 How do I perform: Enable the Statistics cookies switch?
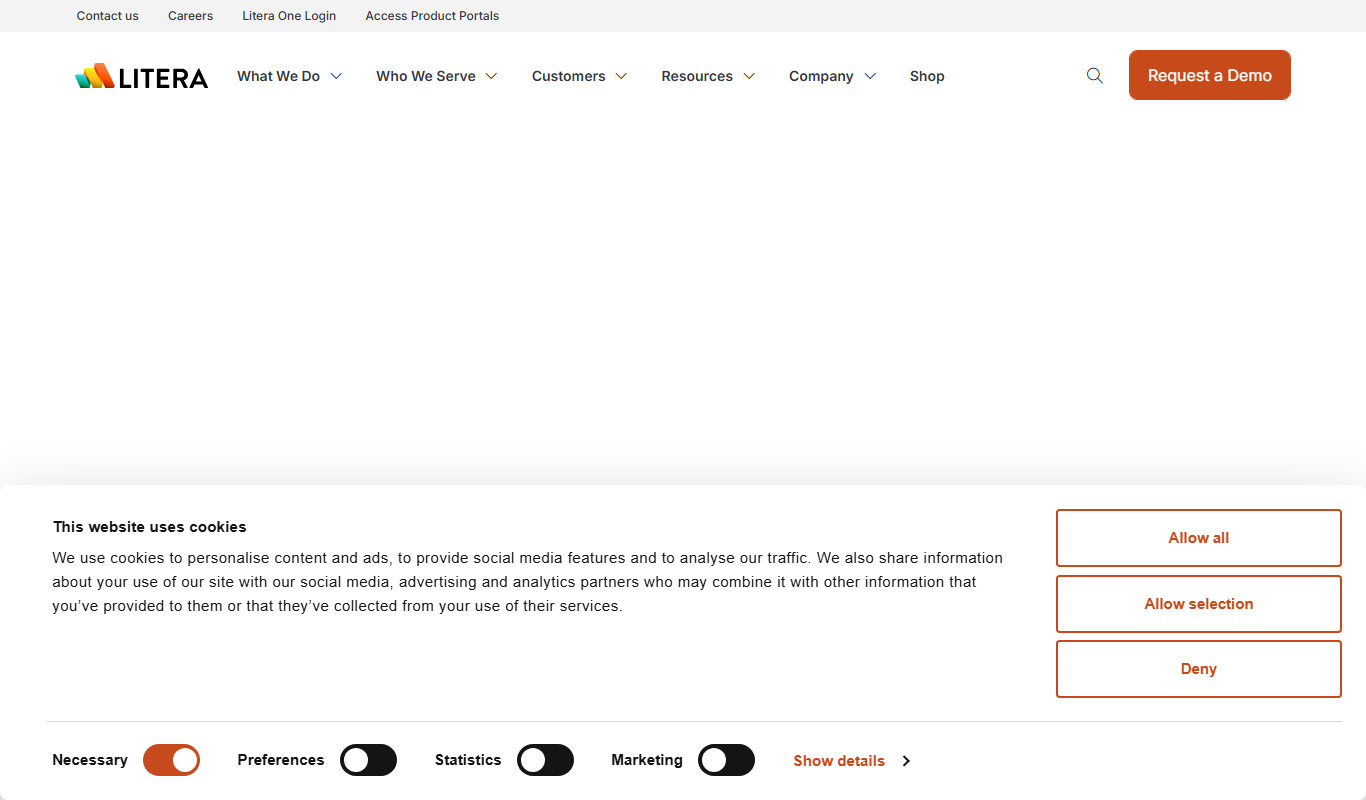(546, 760)
